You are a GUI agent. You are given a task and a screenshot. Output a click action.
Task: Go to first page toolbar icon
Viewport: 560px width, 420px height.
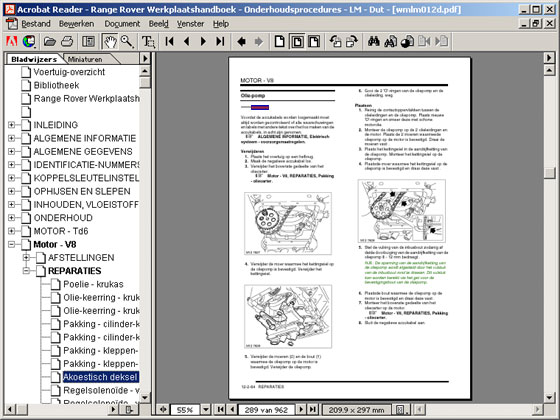pos(170,41)
